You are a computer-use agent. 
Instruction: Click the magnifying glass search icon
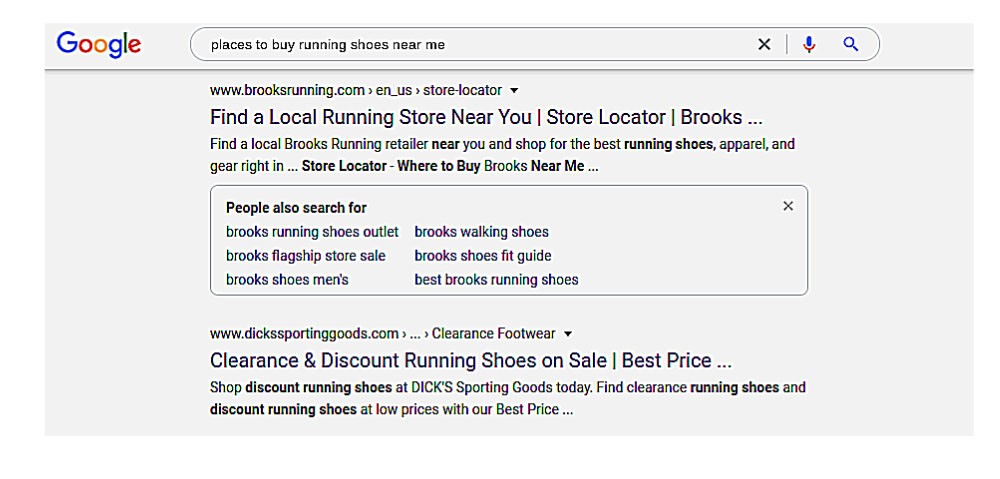pos(851,44)
